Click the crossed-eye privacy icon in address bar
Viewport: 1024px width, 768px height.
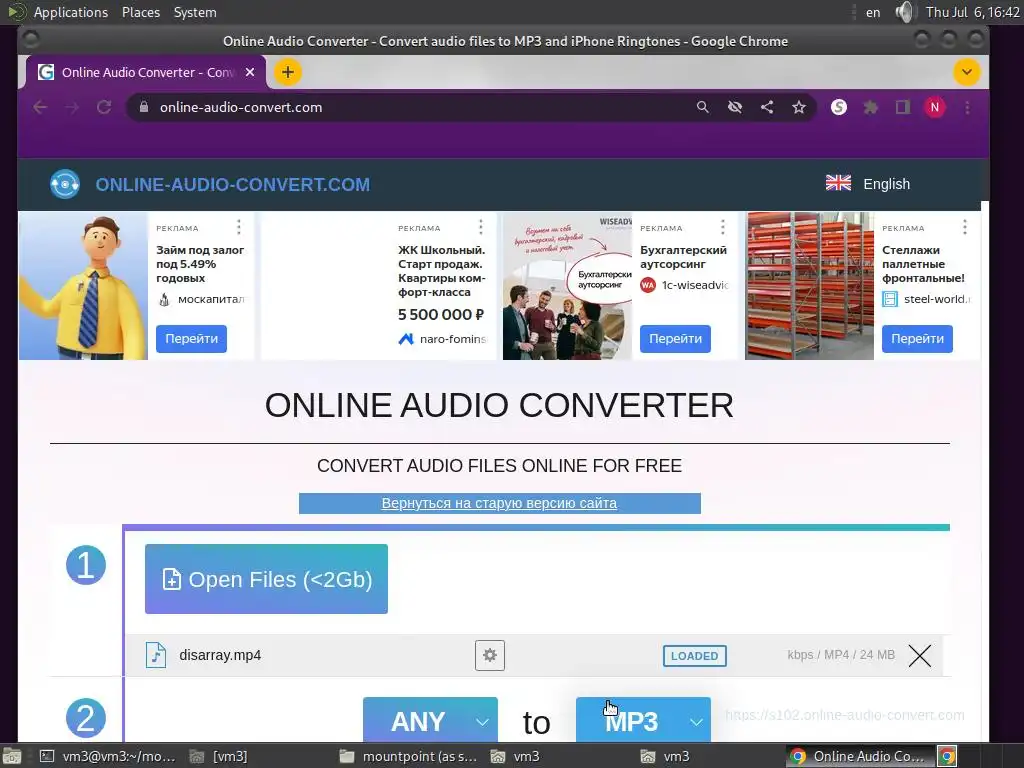735,107
